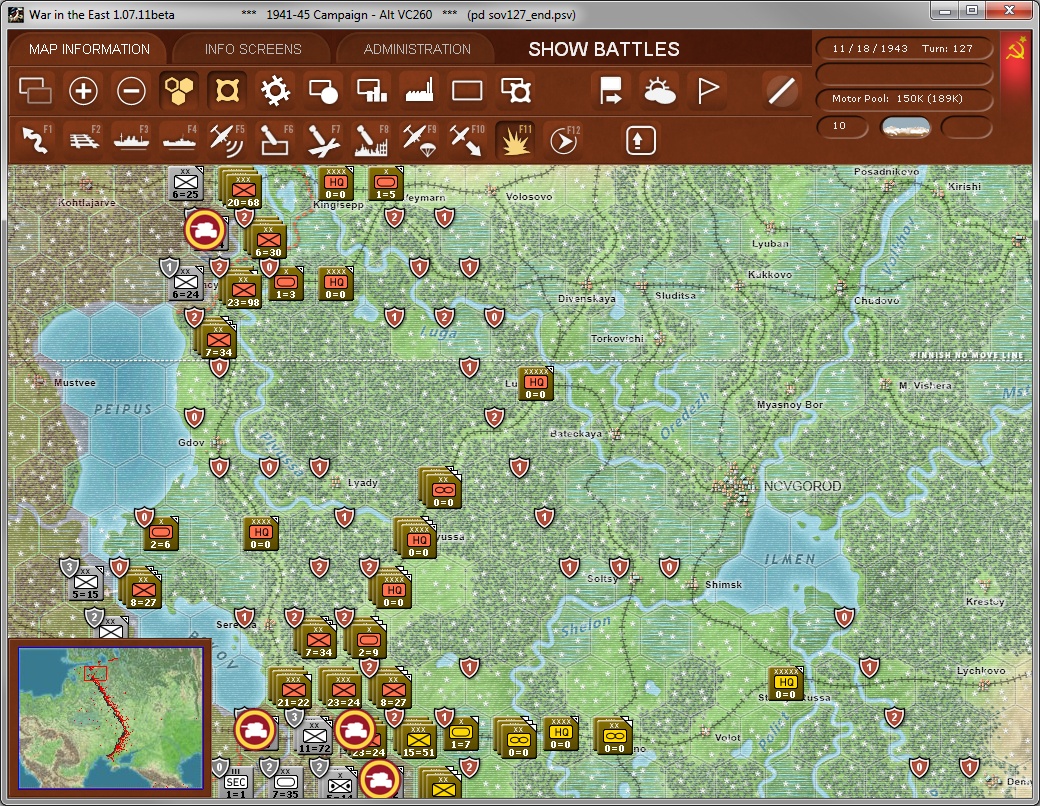Click the strategic minimap overview
This screenshot has height=806, width=1040.
click(x=110, y=718)
